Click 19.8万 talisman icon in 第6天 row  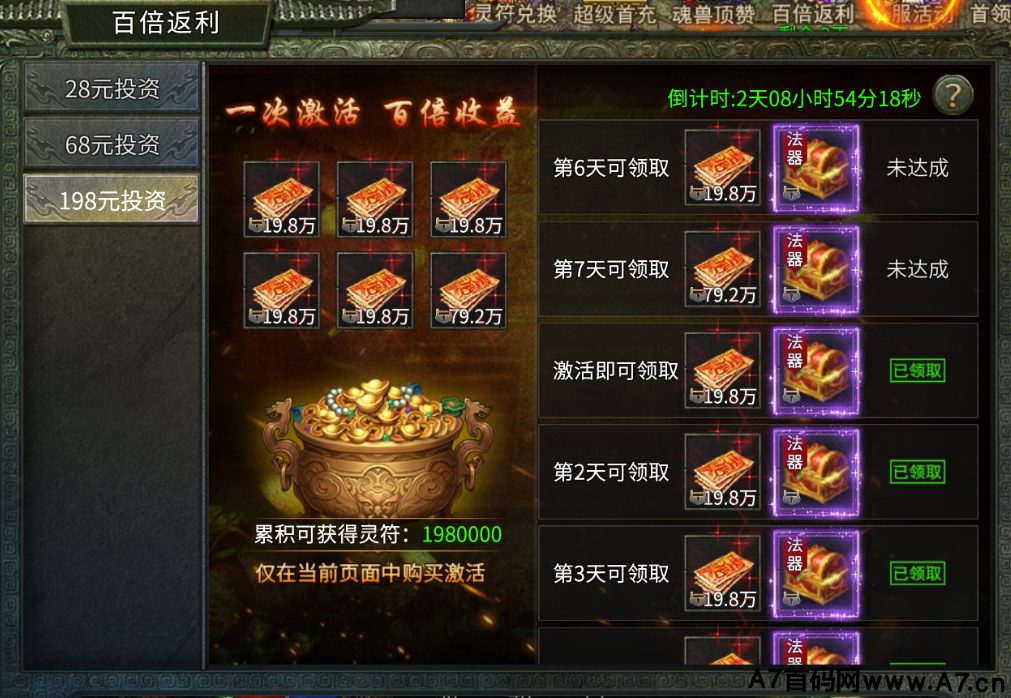pos(723,168)
